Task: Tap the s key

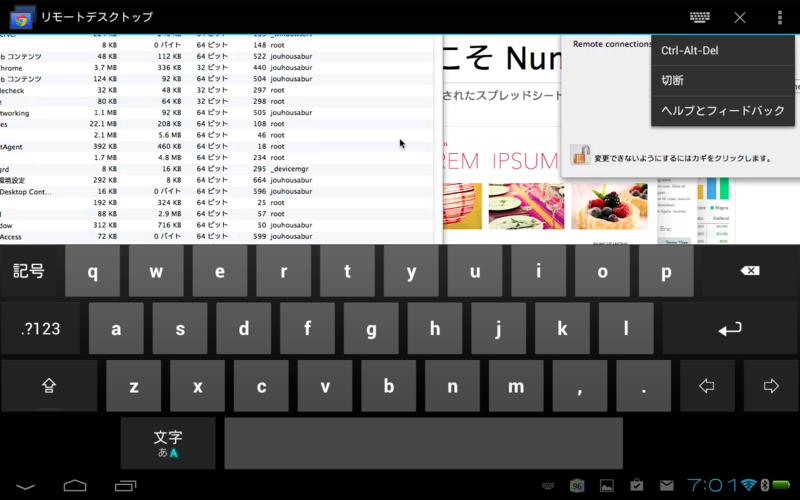Action: [x=180, y=329]
